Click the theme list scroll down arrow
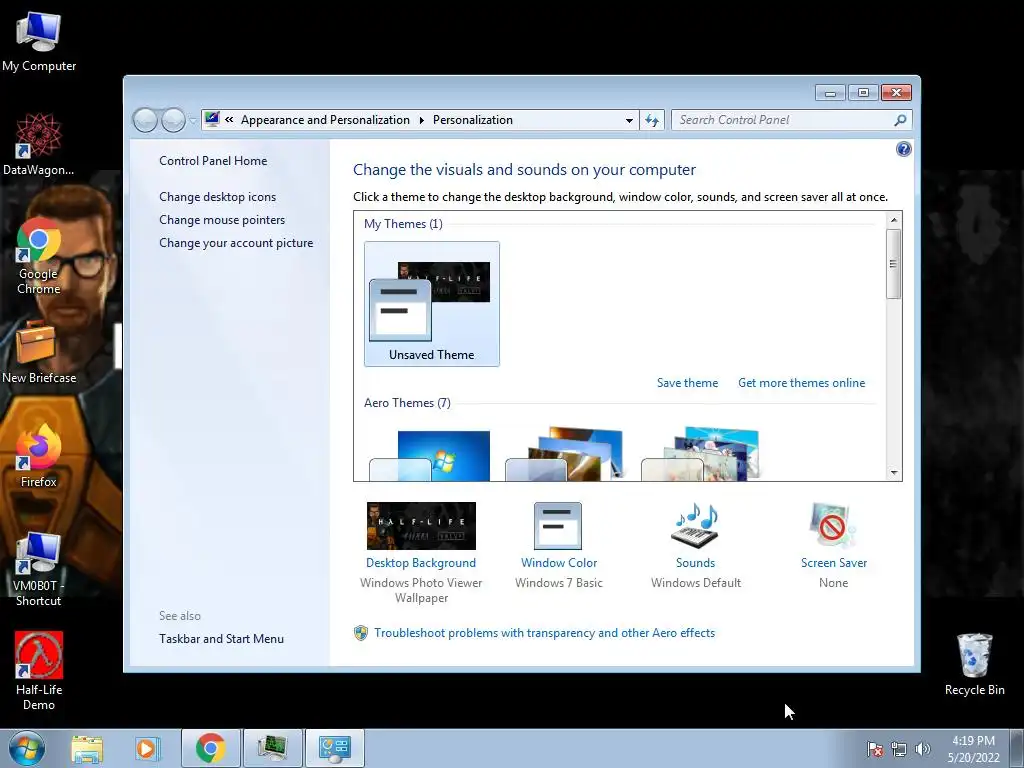The image size is (1024, 768). click(x=894, y=473)
